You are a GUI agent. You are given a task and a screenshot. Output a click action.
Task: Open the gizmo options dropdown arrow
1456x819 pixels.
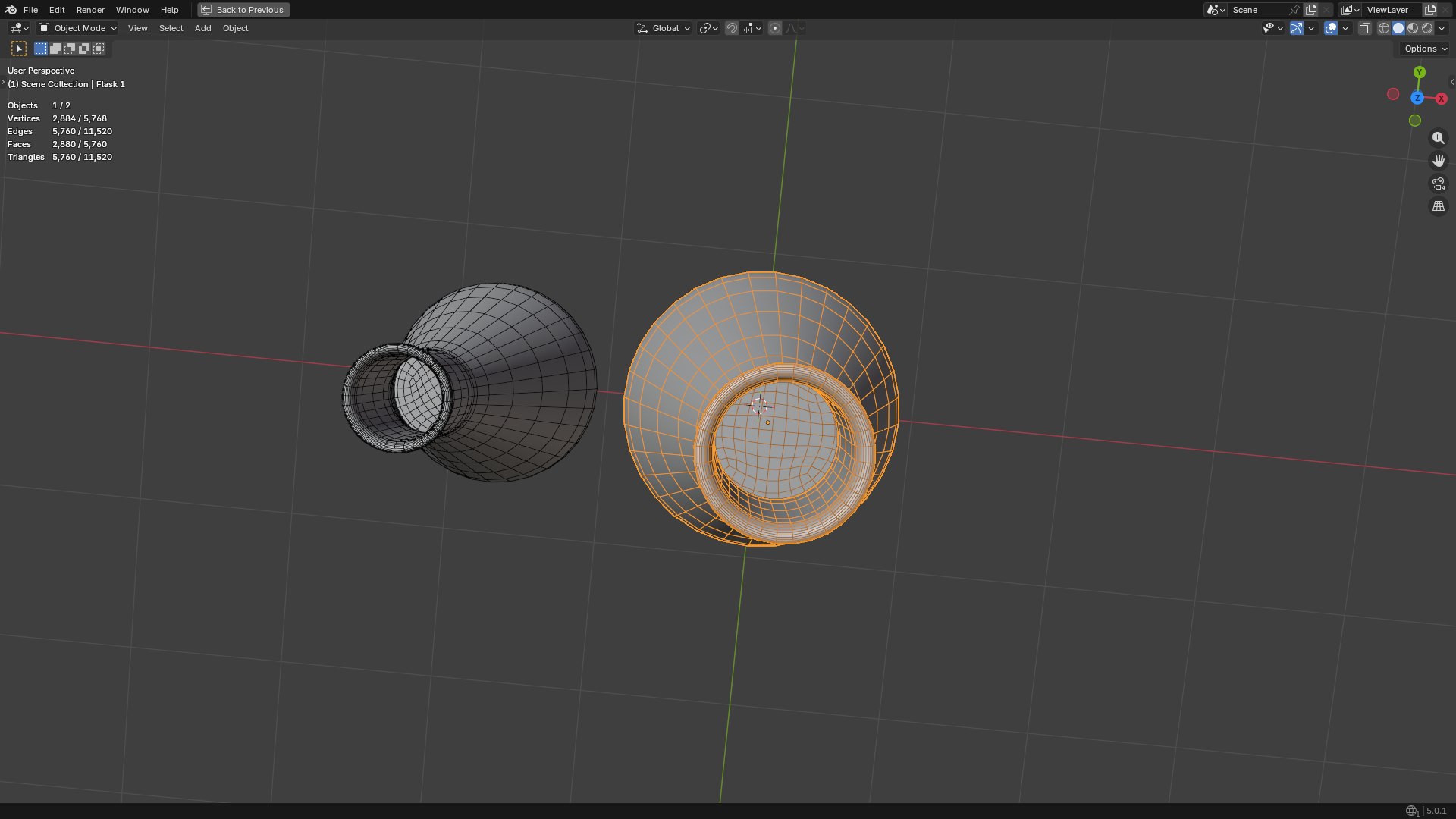[x=1311, y=28]
